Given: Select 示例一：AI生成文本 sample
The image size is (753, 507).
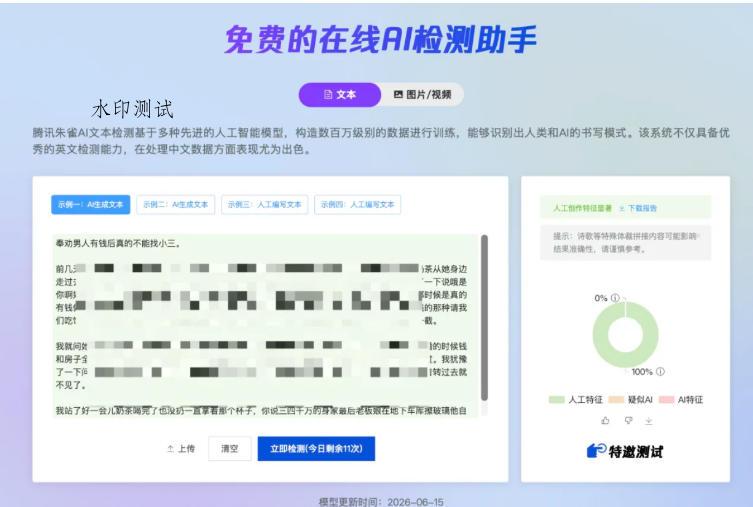Looking at the screenshot, I should click(x=90, y=205).
